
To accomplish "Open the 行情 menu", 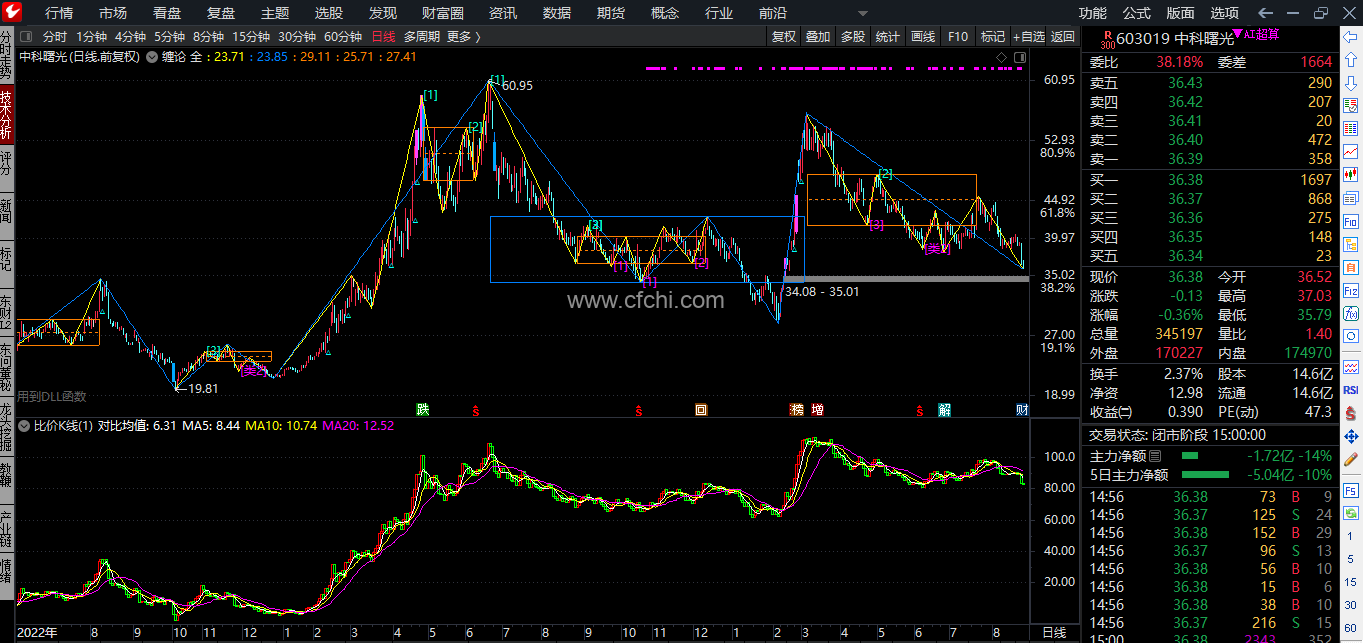I will (x=59, y=13).
